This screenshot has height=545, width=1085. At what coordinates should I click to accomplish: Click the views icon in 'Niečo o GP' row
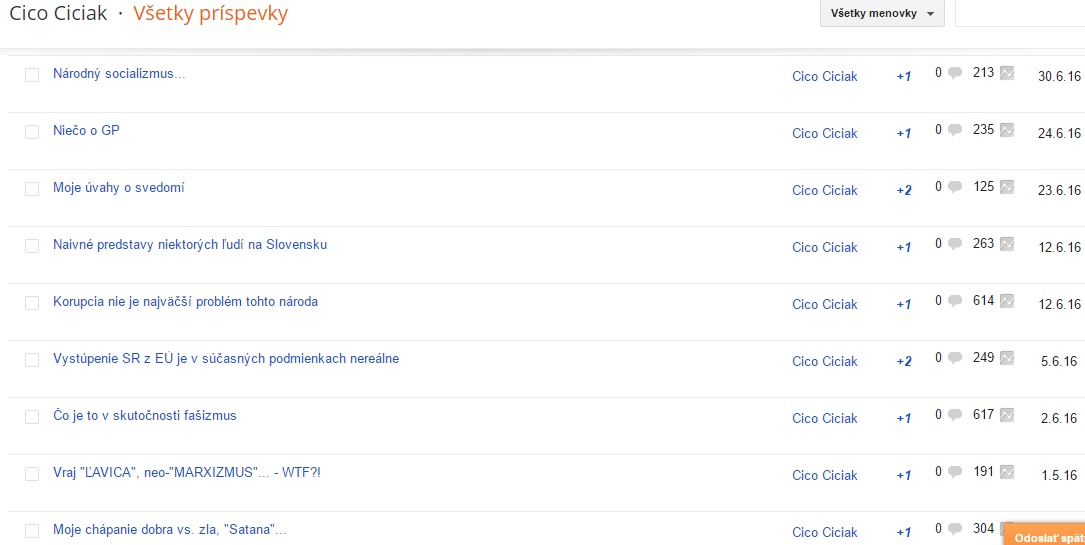pos(1007,130)
